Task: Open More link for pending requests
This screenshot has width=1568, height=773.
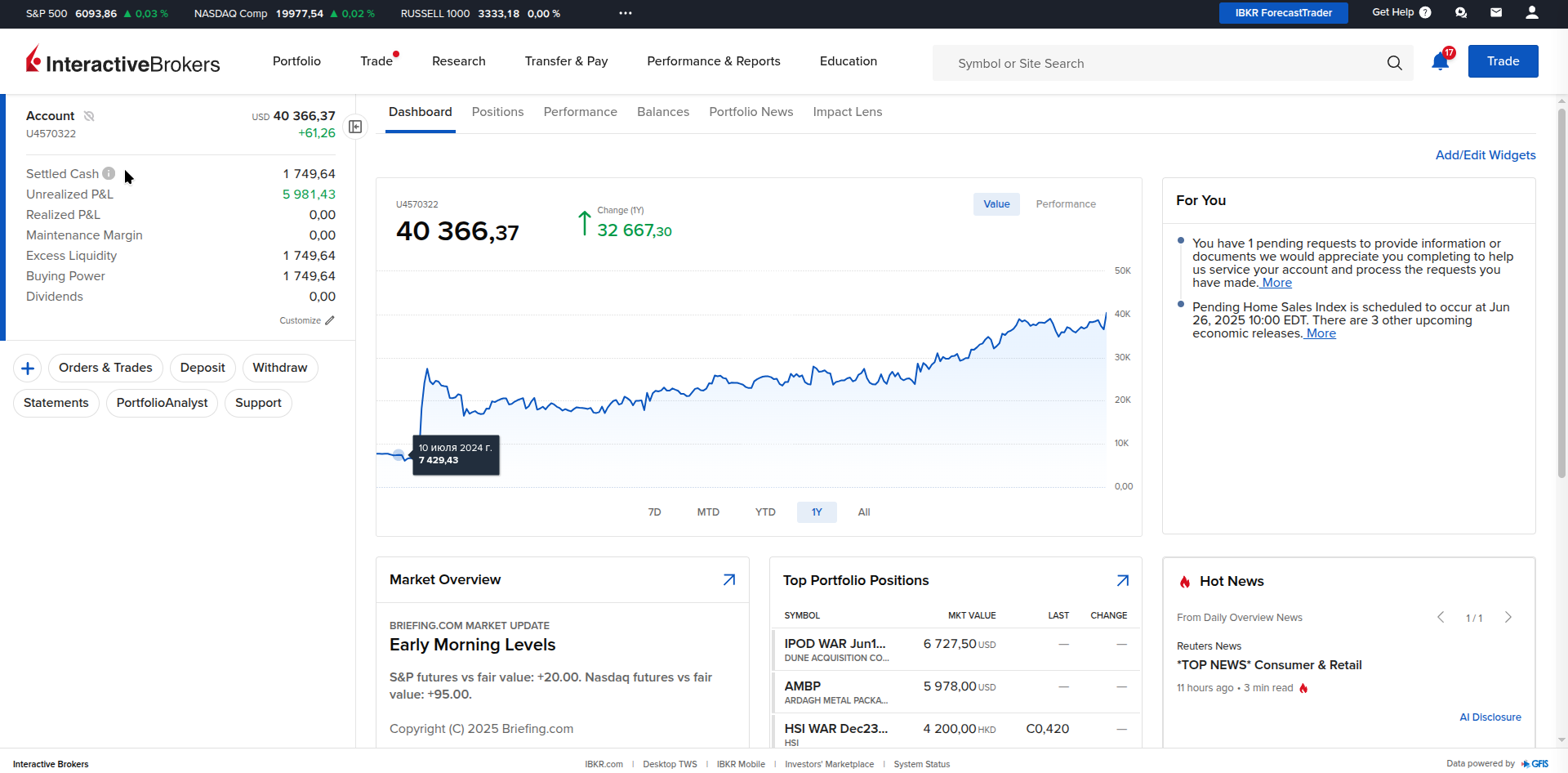Action: [1276, 283]
